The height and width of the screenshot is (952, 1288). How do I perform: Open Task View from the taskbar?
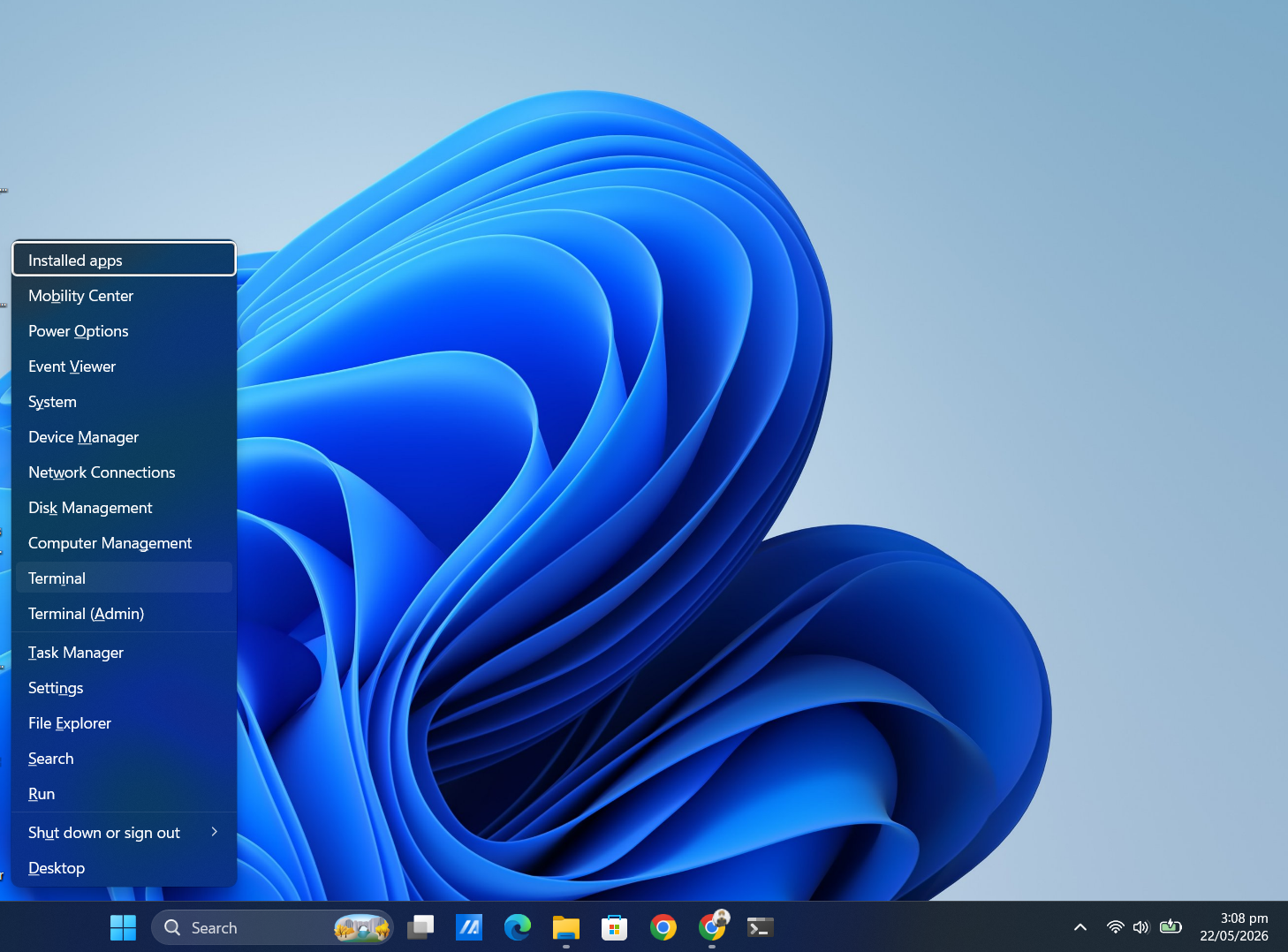(420, 927)
